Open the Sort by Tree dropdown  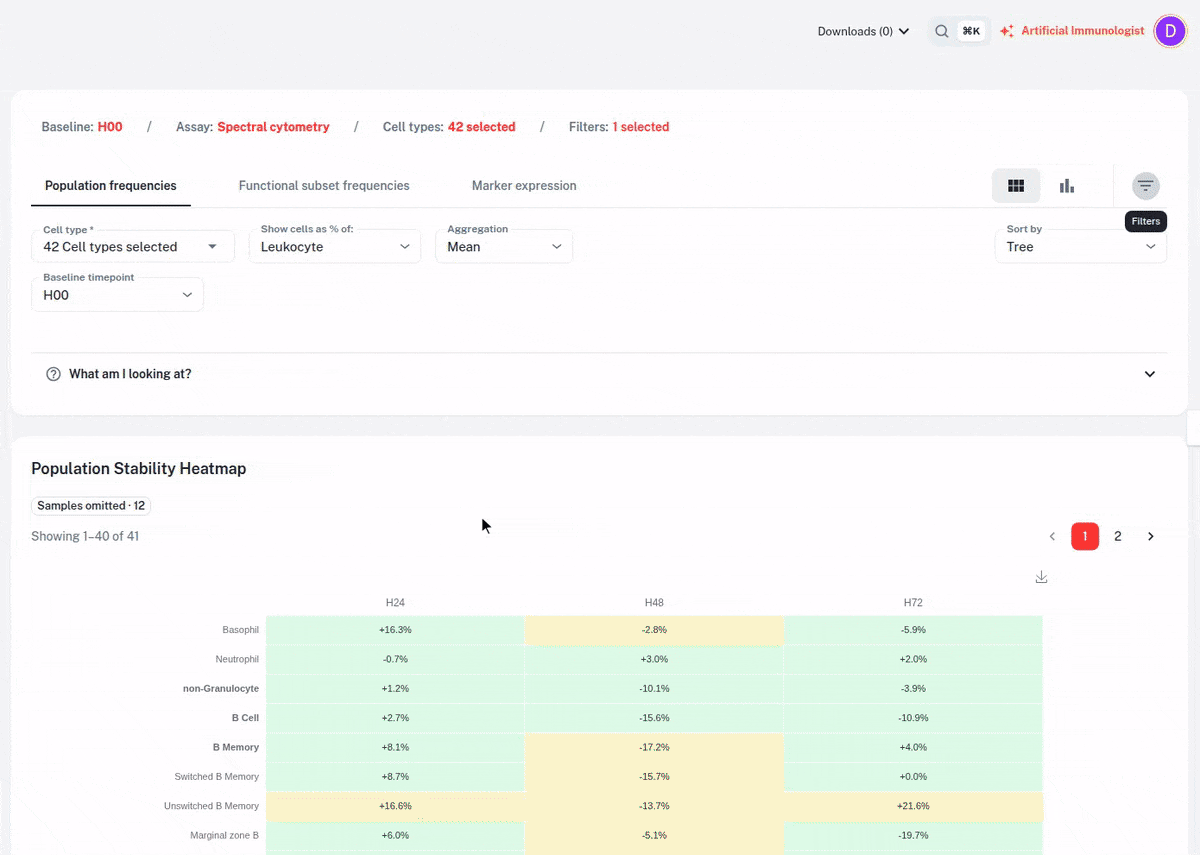click(x=1081, y=246)
